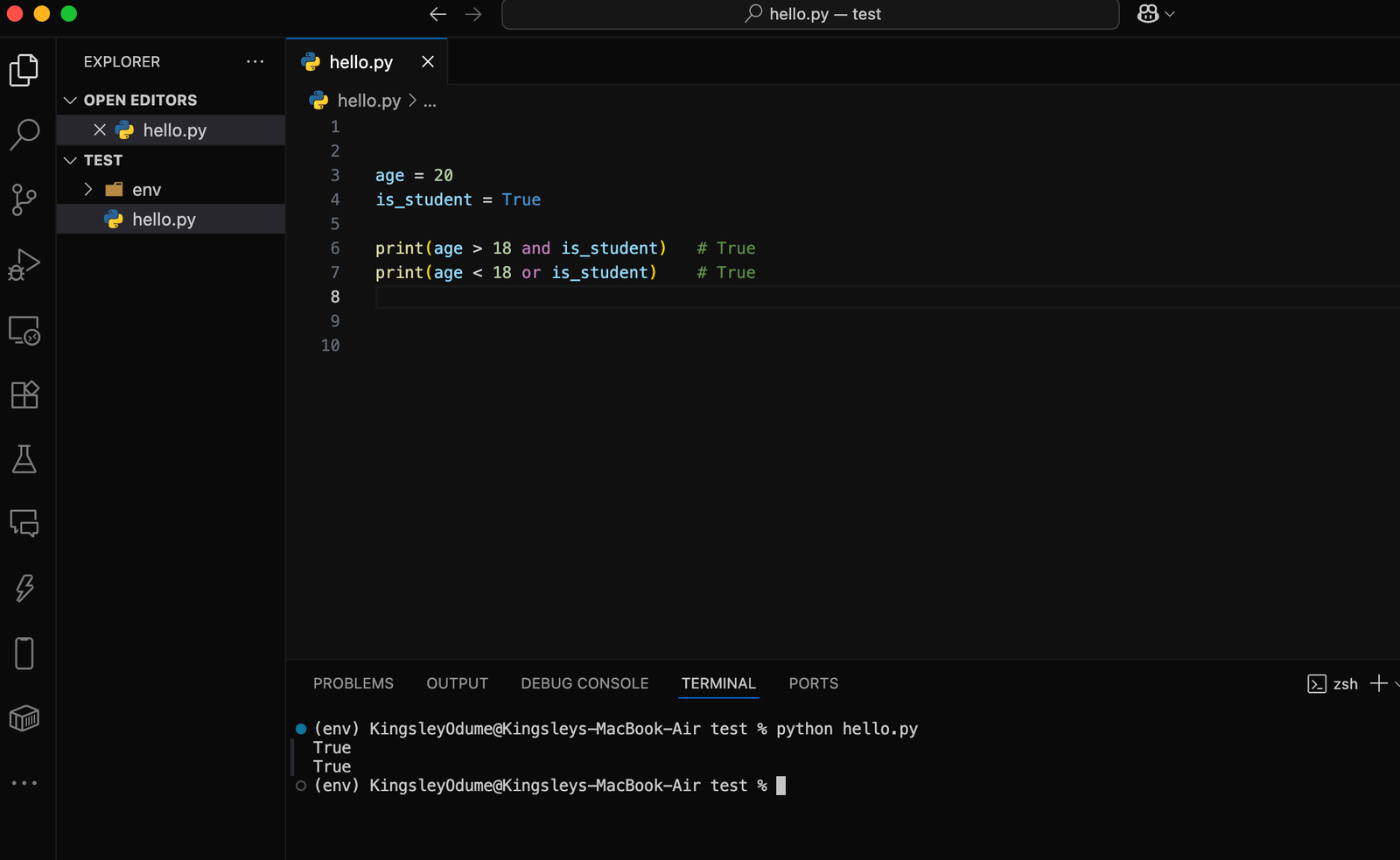Open the terminal profile dropdown chevron
The height and width of the screenshot is (860, 1400).
click(x=1396, y=683)
